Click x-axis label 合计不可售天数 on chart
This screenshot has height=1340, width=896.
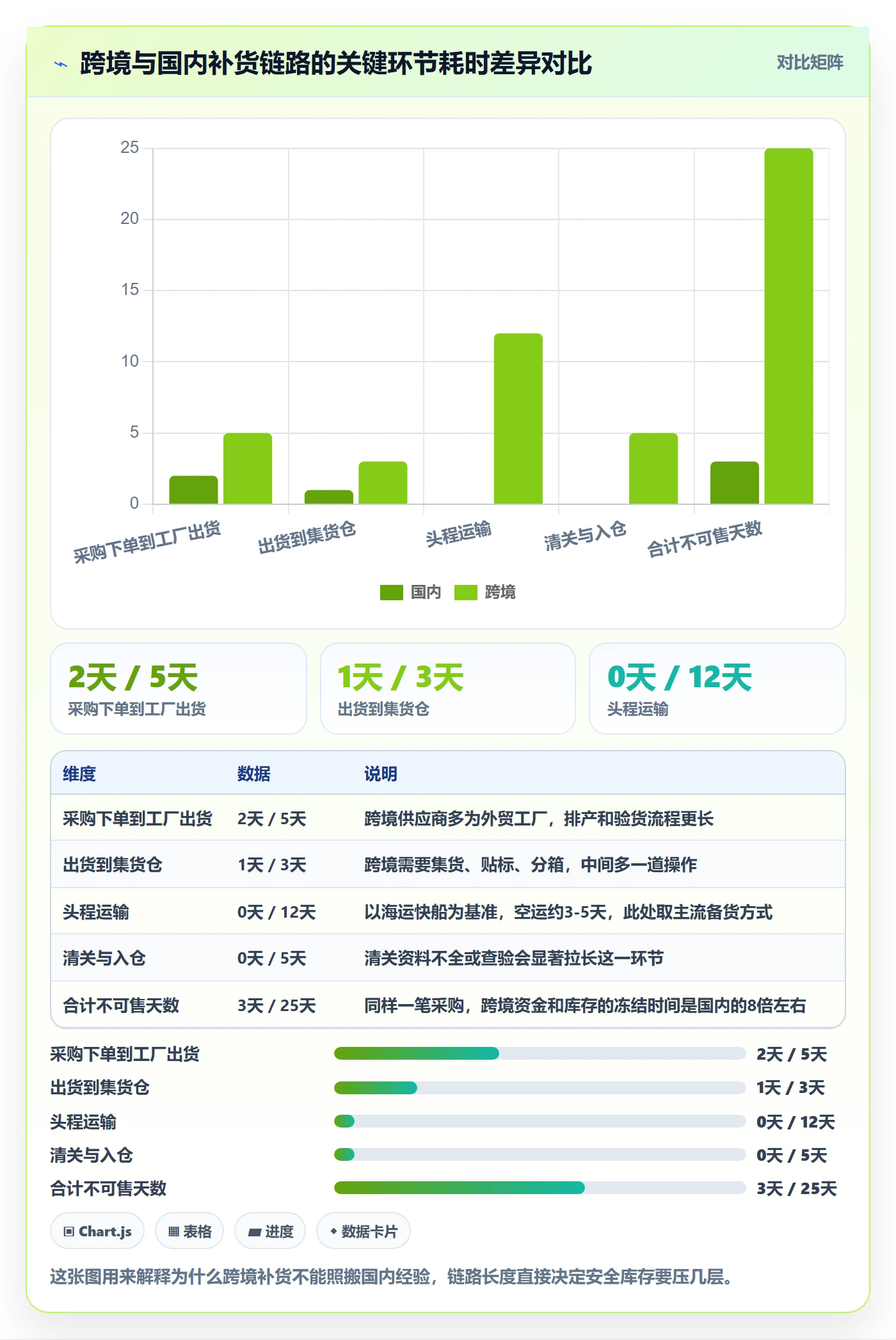[704, 538]
